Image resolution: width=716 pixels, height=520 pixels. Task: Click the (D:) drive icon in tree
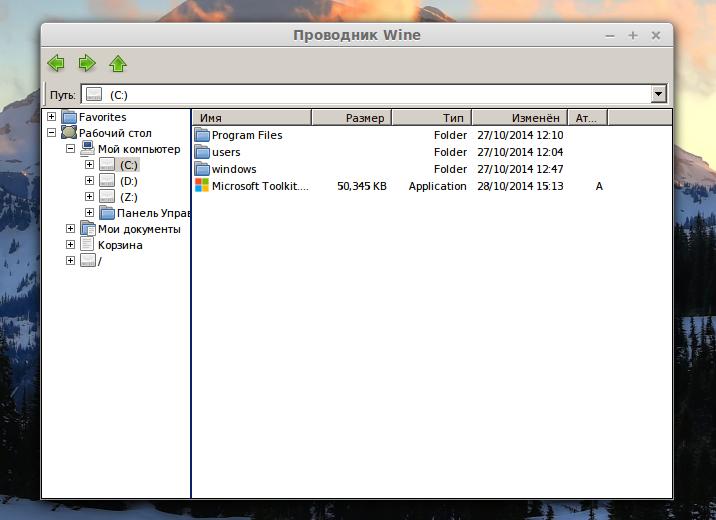(107, 180)
